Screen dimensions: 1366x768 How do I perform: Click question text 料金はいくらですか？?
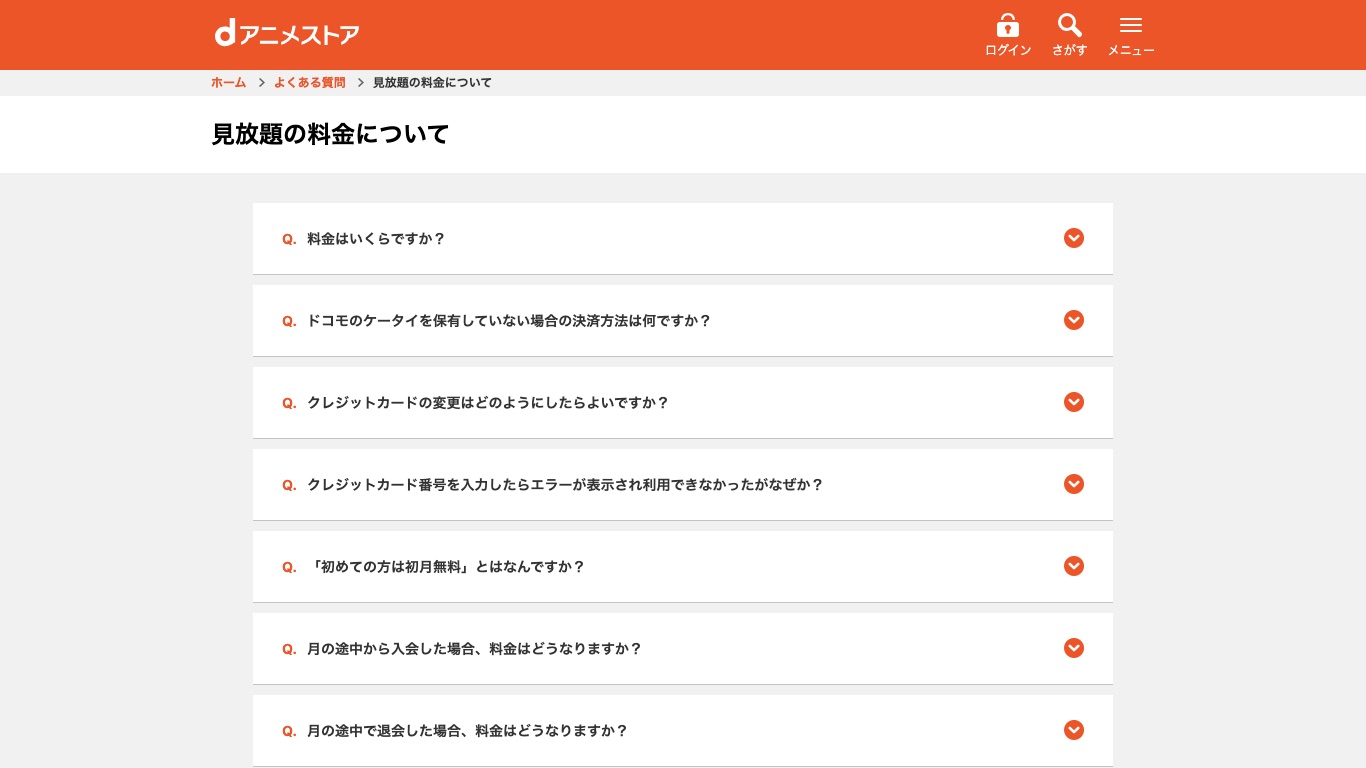tap(376, 239)
